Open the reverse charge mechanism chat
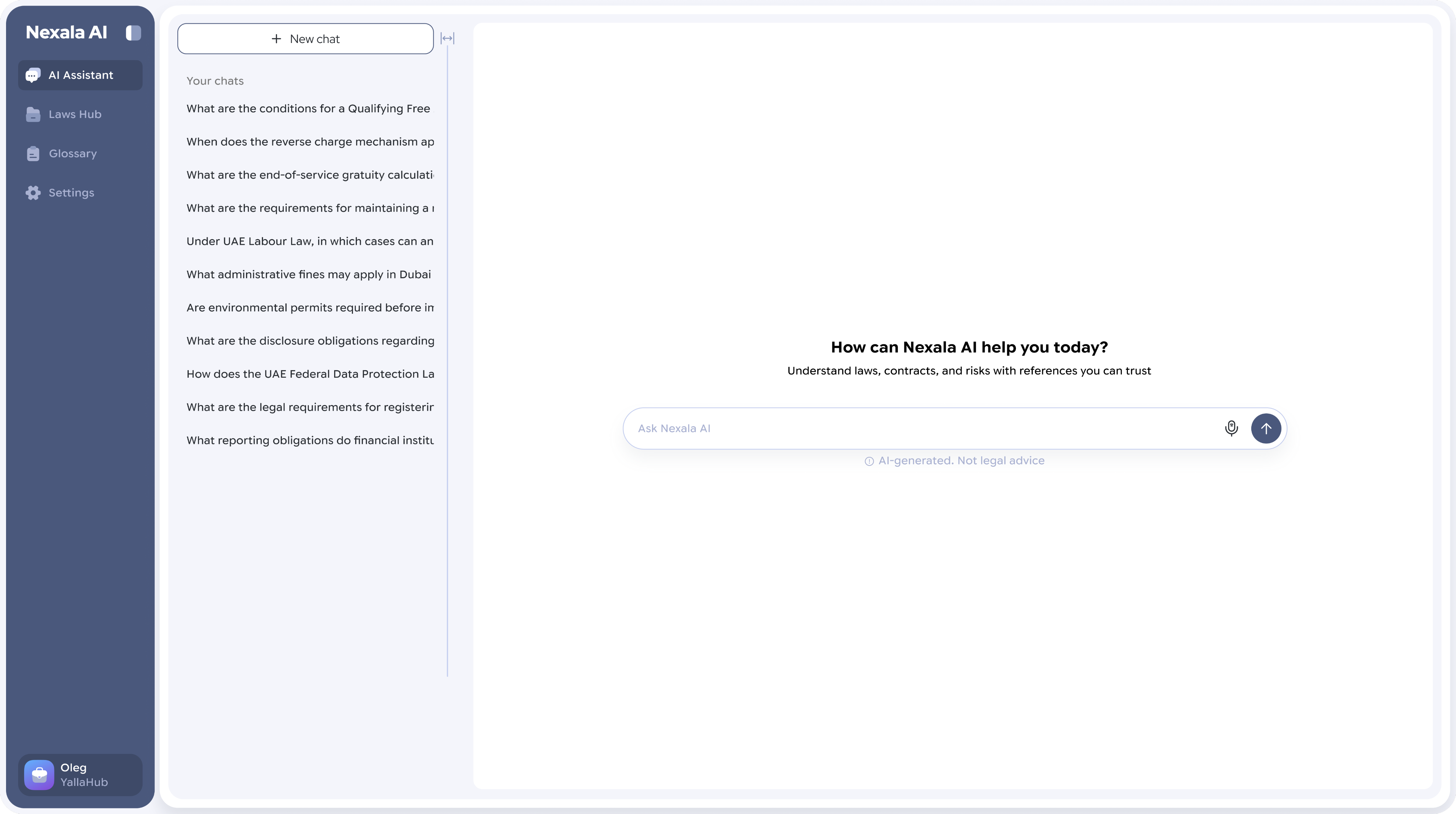1456x814 pixels. [x=310, y=142]
